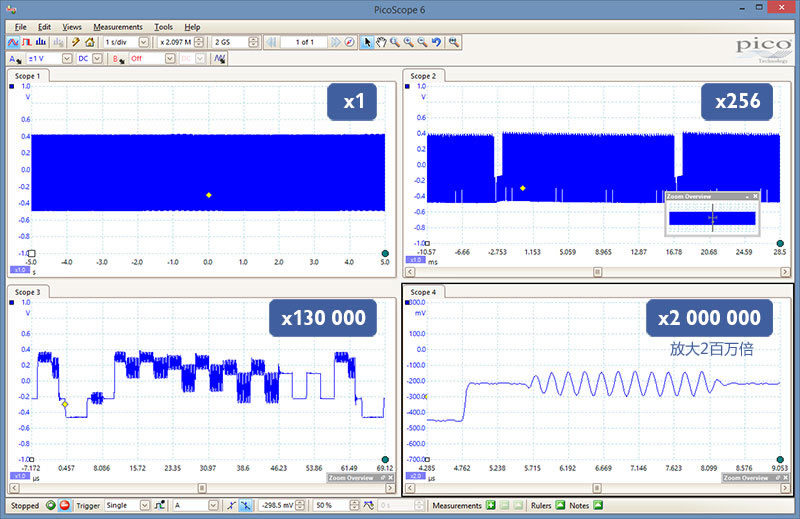800x519 pixels.
Task: Open Channel A ±1 V range dropdown
Action: (x=67, y=59)
